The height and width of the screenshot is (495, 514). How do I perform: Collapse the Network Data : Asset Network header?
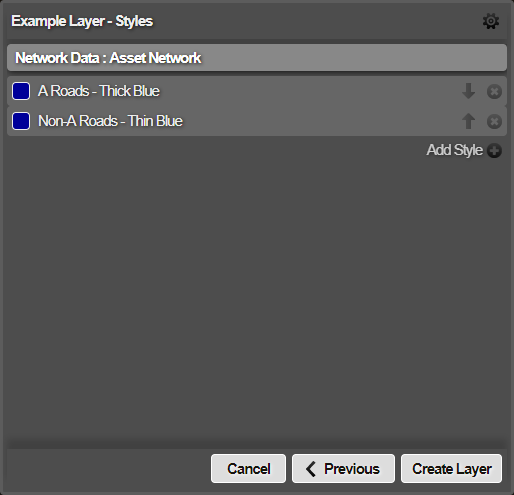click(x=257, y=58)
